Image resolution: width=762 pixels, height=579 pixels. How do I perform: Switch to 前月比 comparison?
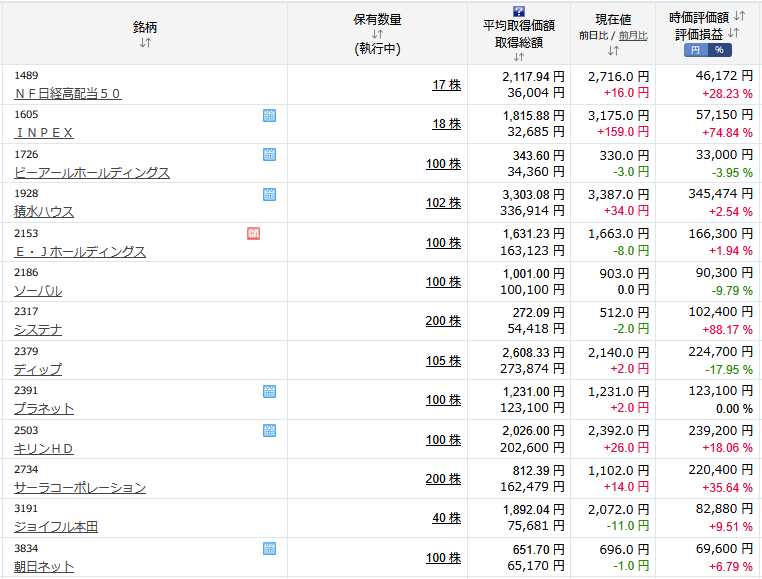(633, 35)
